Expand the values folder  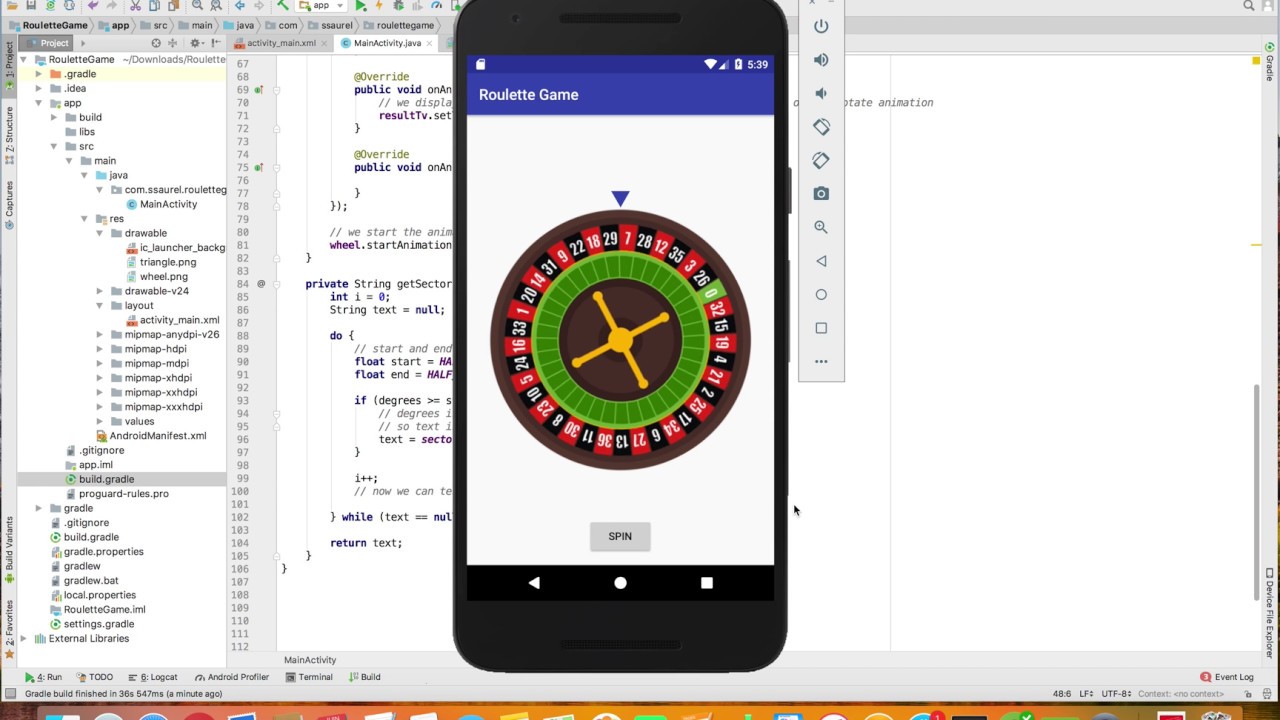tap(99, 421)
